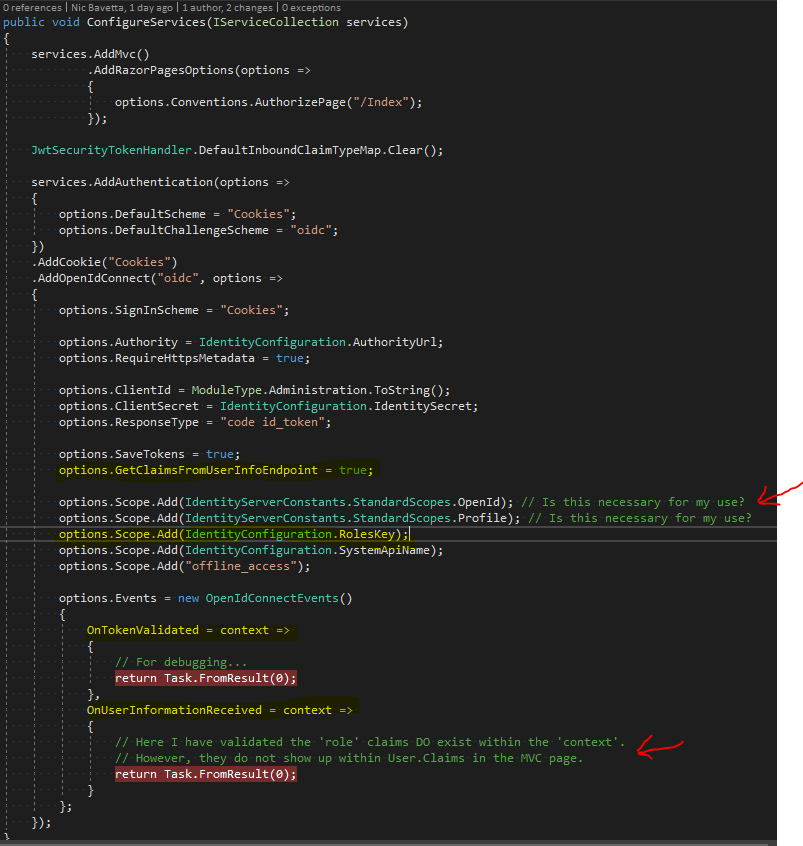Click the options.ClientId assignment

(x=254, y=390)
